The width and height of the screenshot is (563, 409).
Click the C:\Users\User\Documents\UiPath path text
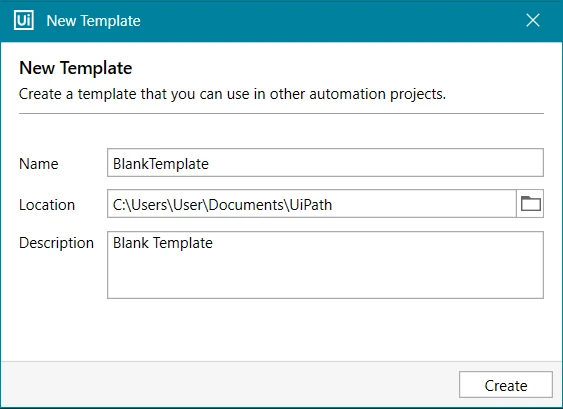tap(222, 205)
